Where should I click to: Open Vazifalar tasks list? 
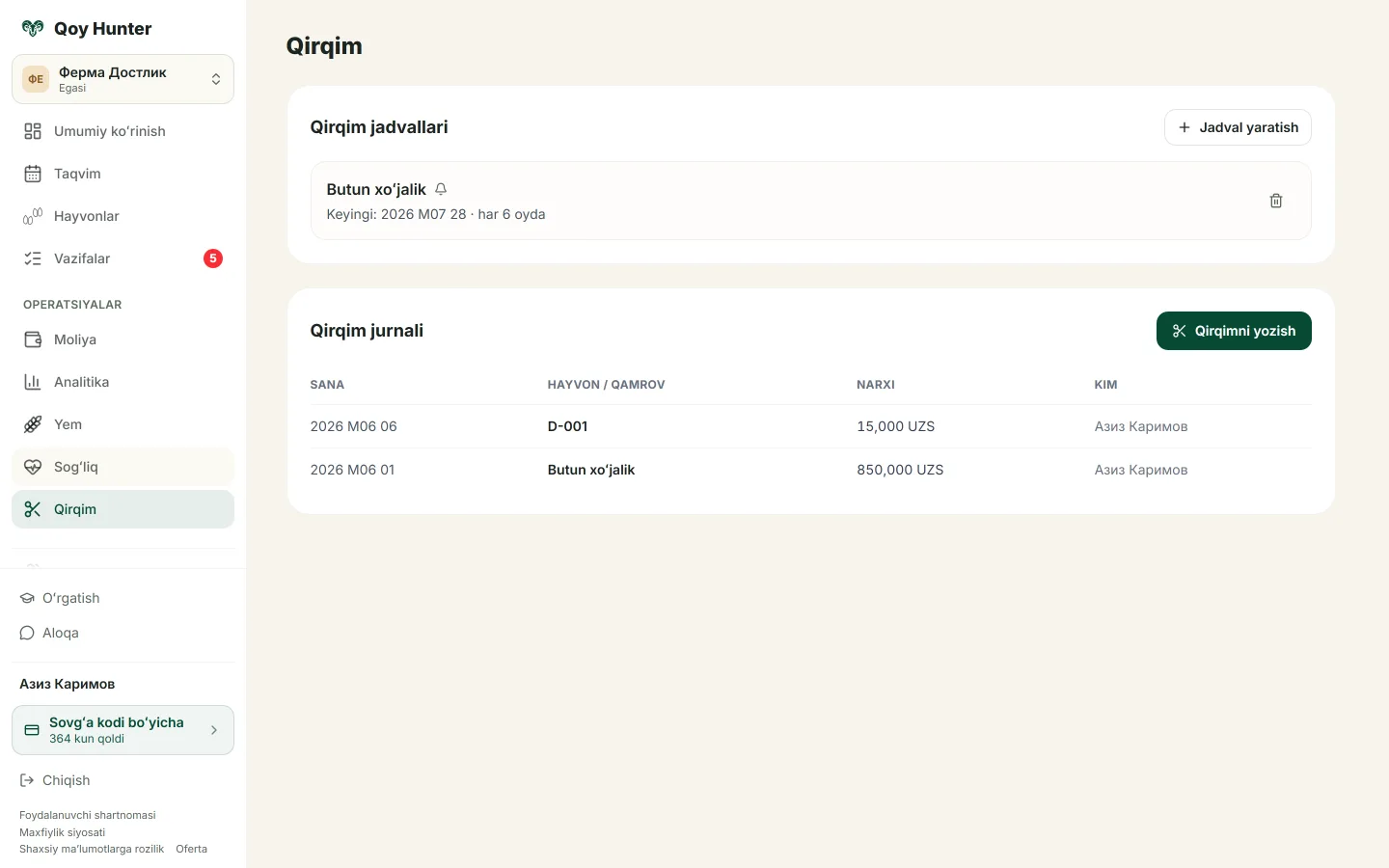coord(123,258)
